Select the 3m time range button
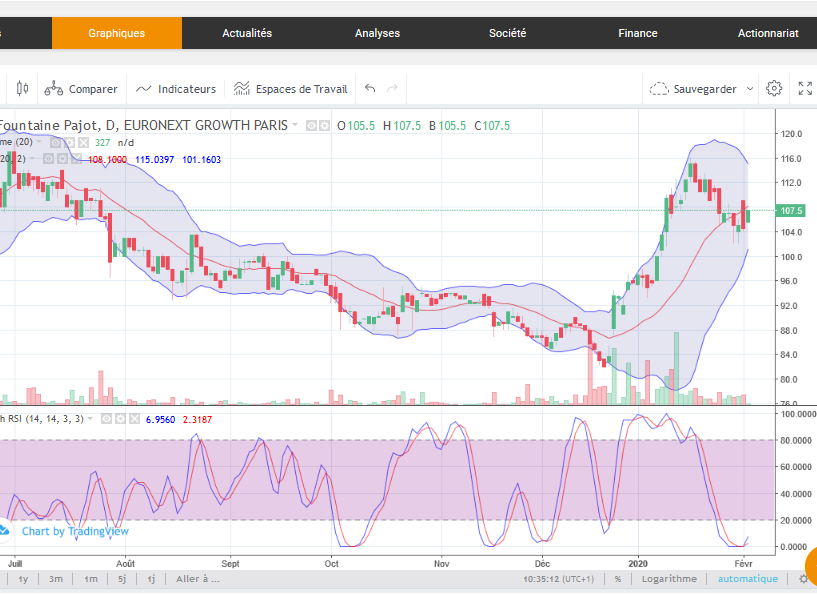This screenshot has width=817, height=595. [x=56, y=579]
